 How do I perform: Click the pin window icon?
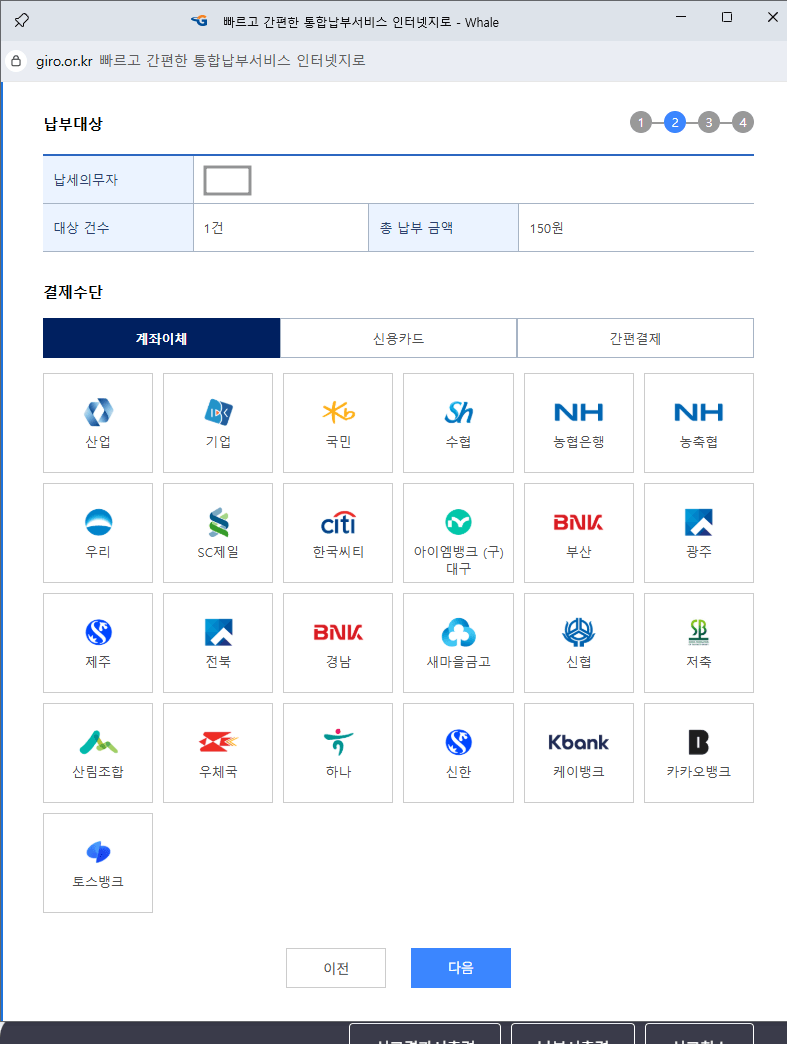(21, 21)
